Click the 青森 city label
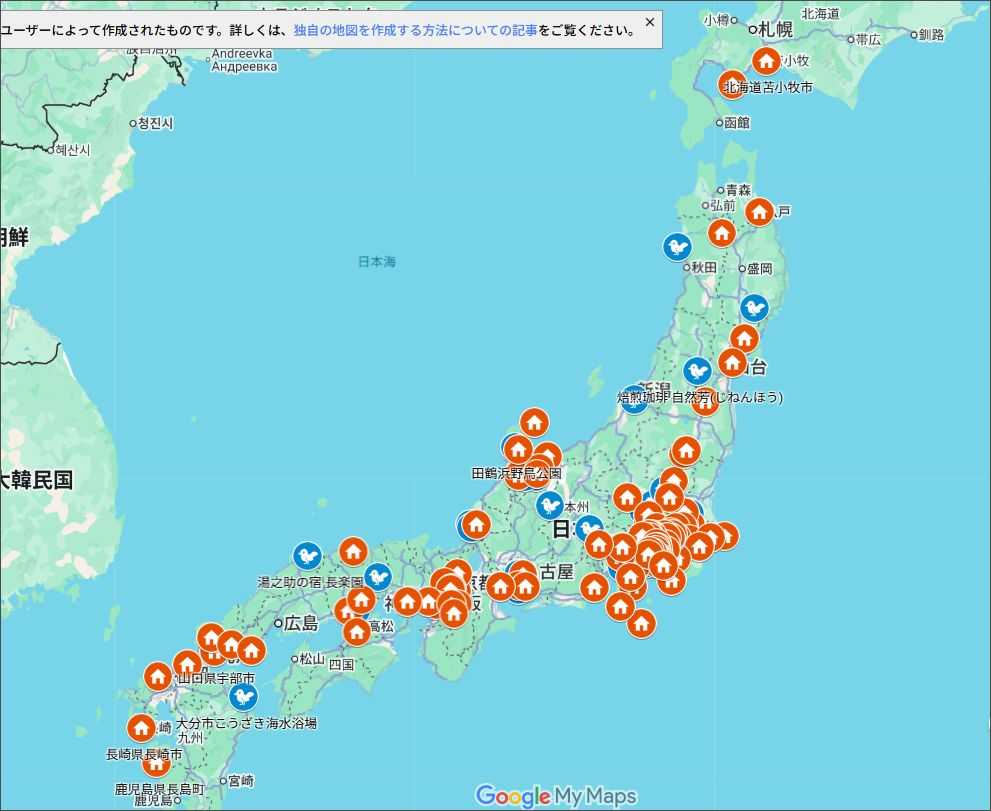The image size is (991, 811). [x=738, y=190]
